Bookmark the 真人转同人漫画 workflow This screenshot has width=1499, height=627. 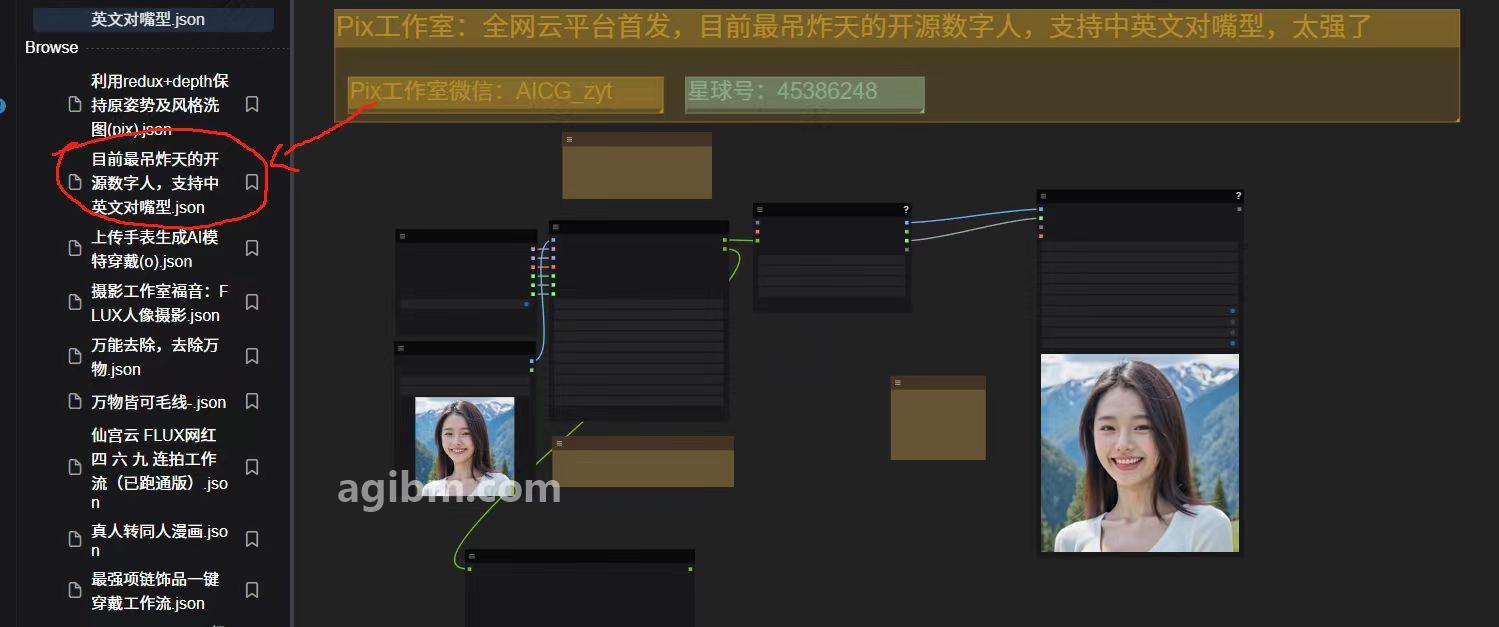click(x=252, y=538)
